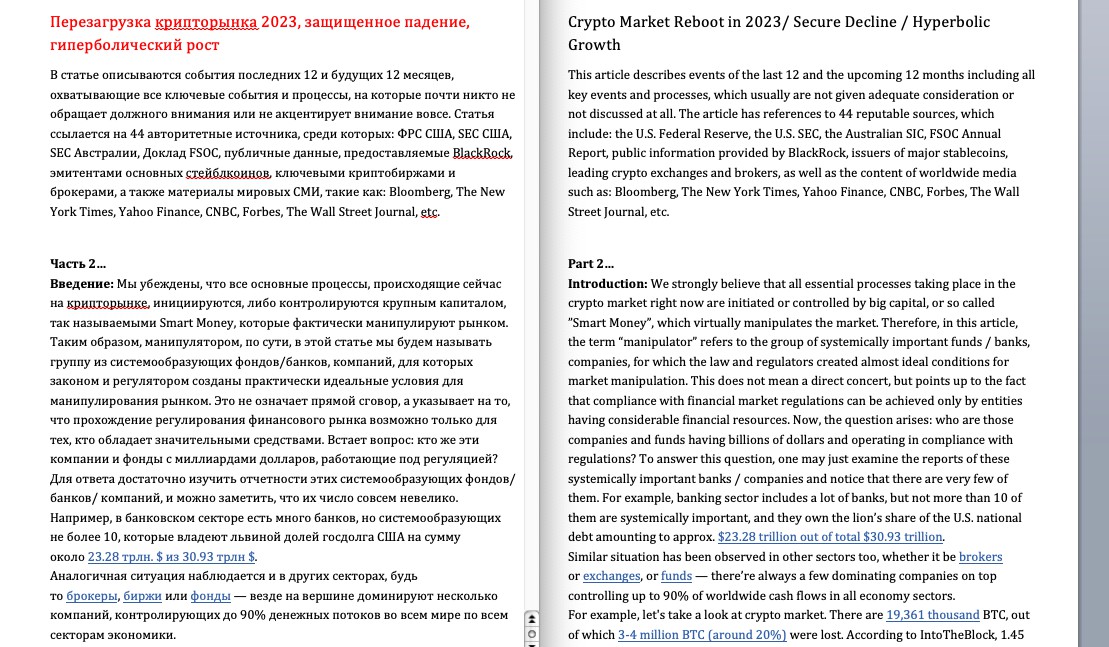Click the misspelled word 'стейблкоинов'
This screenshot has height=647, width=1109.
227,173
